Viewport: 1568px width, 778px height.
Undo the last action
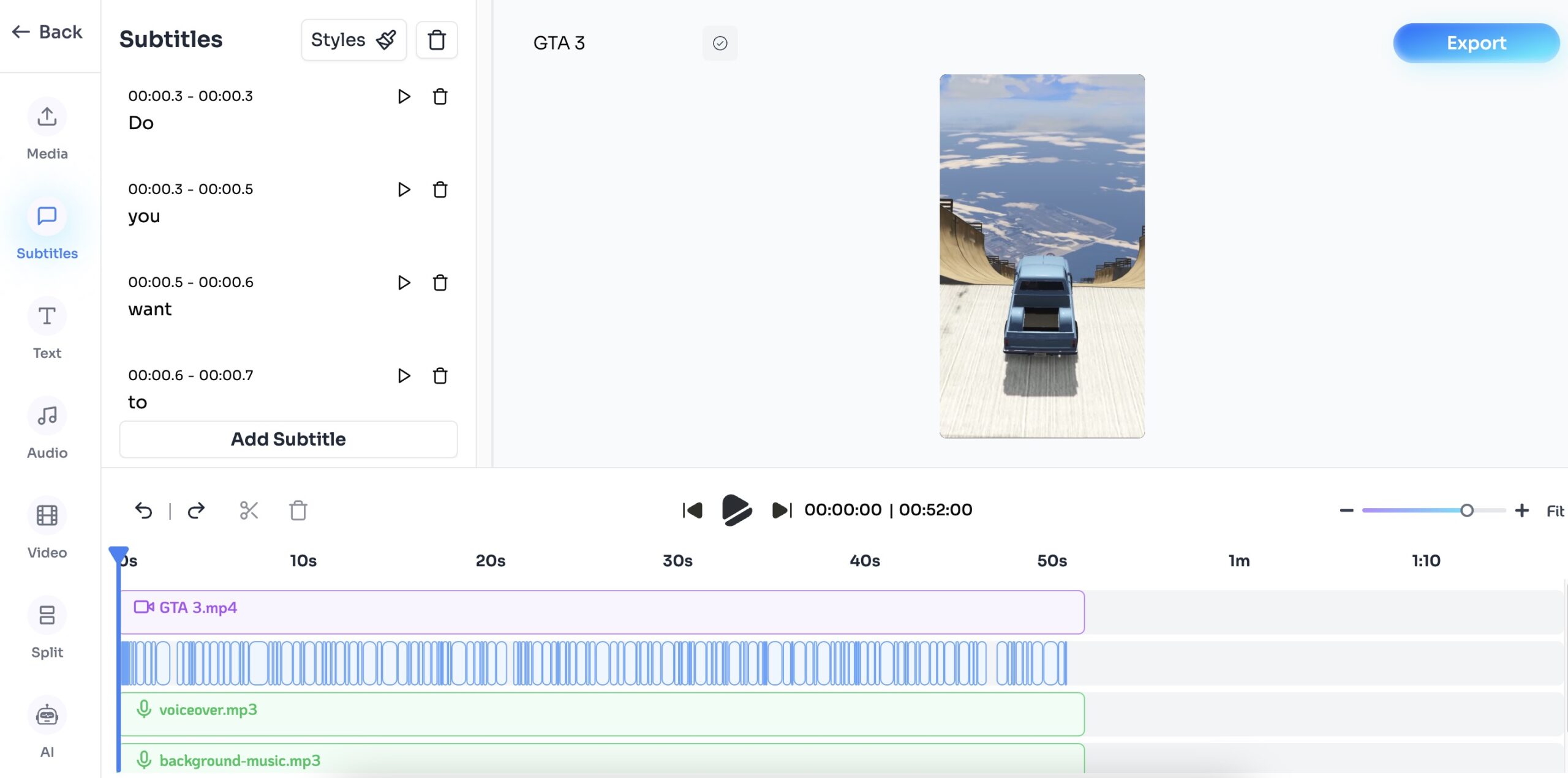coord(143,510)
